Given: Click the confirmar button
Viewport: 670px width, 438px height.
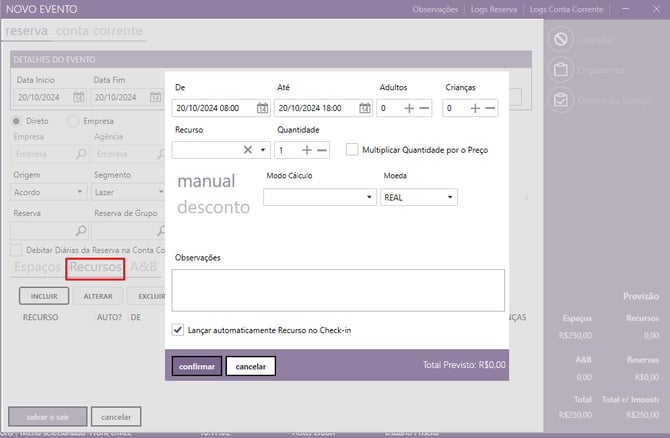Looking at the screenshot, I should pos(197,366).
